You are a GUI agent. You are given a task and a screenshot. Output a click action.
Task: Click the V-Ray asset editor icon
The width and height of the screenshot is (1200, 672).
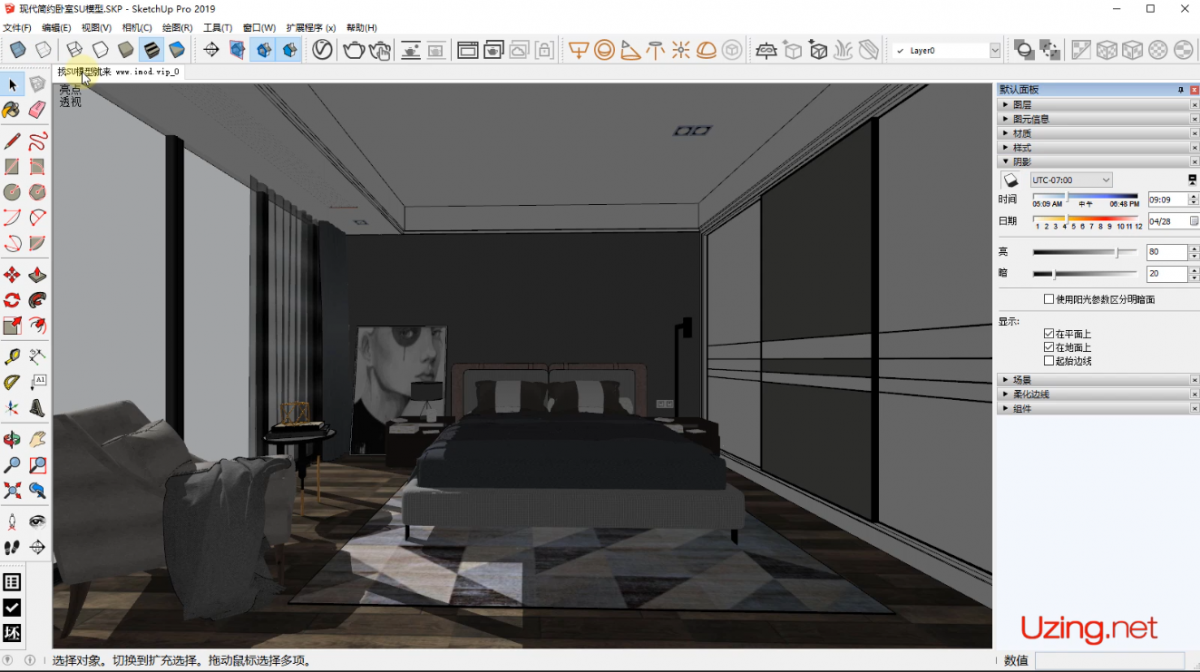click(322, 50)
